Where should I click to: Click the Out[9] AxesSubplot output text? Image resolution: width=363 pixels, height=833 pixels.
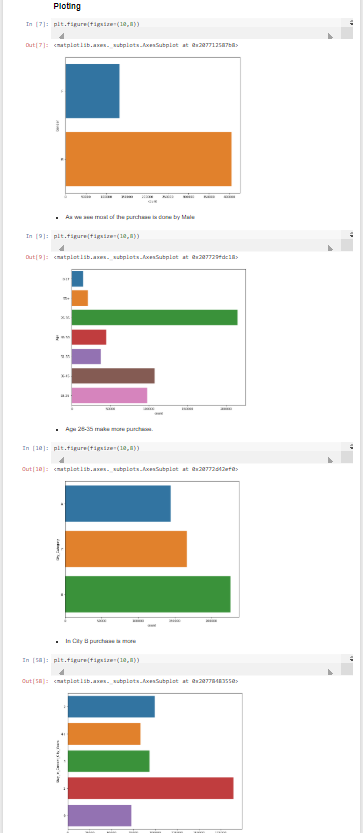(146, 257)
